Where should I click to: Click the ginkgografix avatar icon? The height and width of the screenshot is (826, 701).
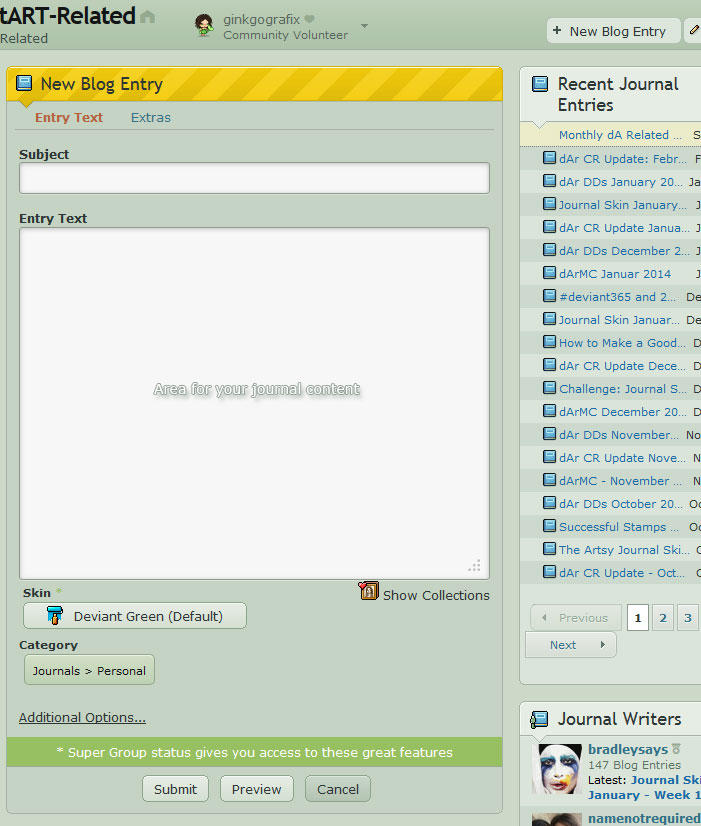coord(204,26)
